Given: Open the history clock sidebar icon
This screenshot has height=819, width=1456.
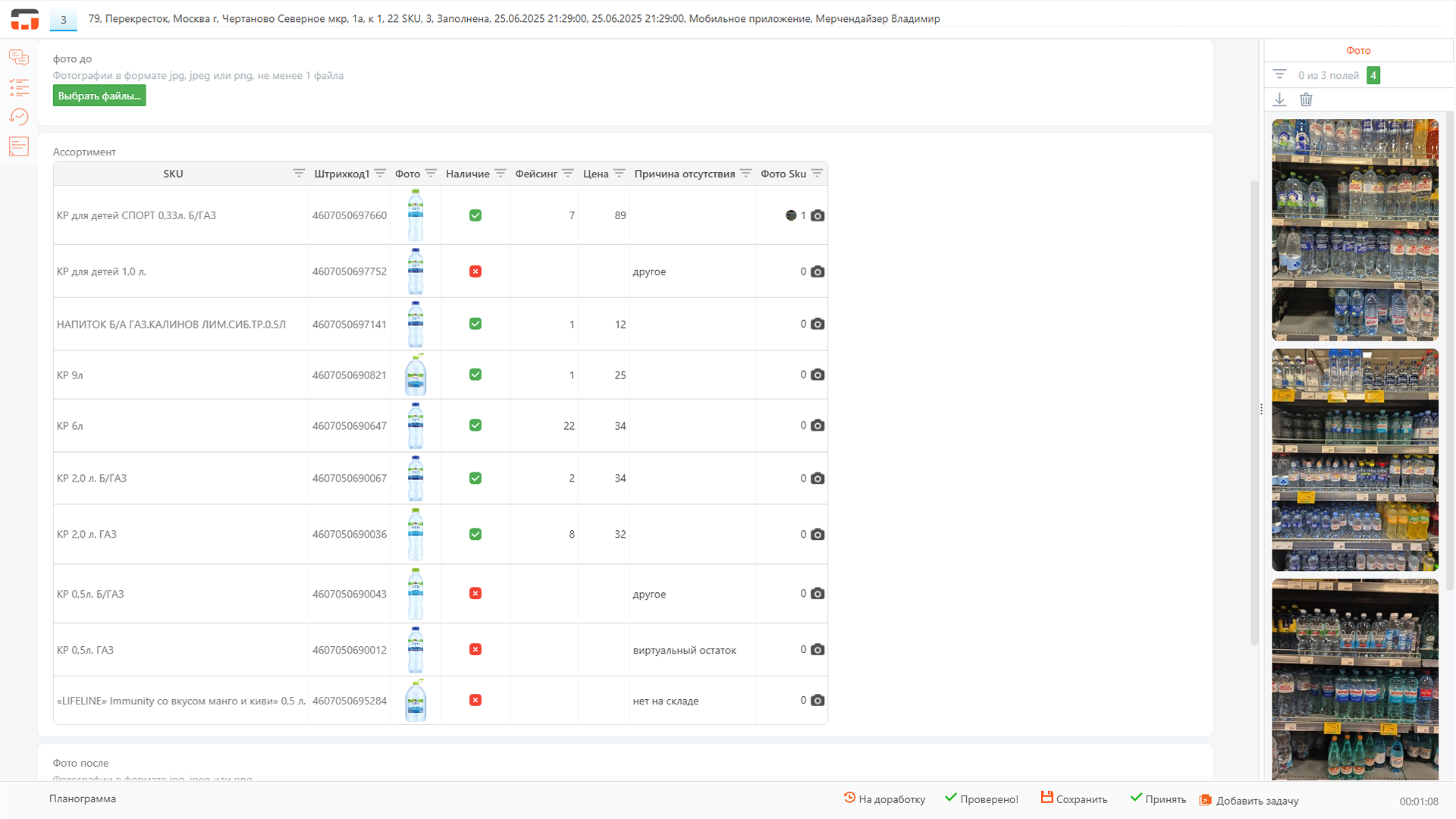Looking at the screenshot, I should coord(19,117).
